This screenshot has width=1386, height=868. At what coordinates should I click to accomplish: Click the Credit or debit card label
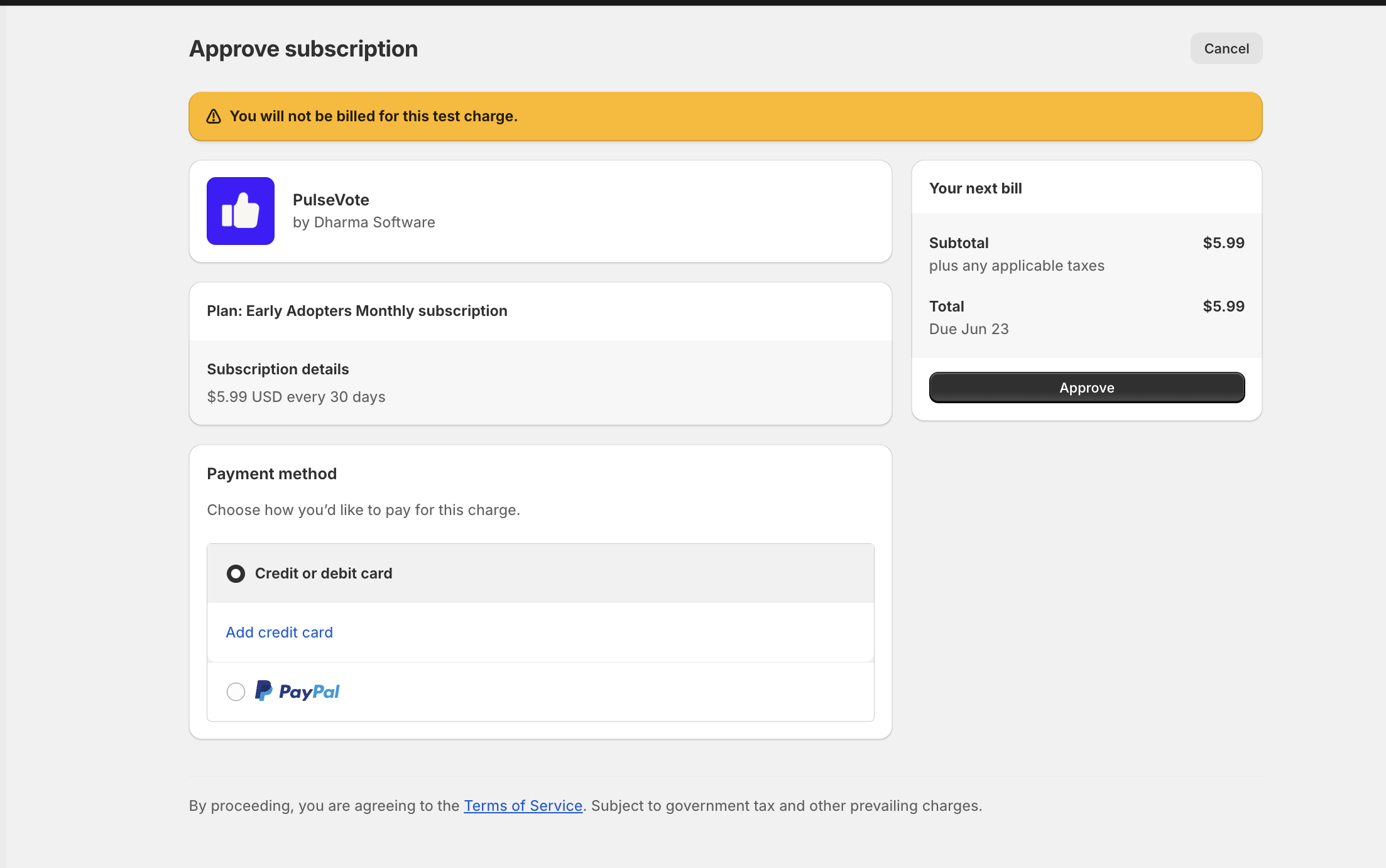pyautogui.click(x=323, y=573)
